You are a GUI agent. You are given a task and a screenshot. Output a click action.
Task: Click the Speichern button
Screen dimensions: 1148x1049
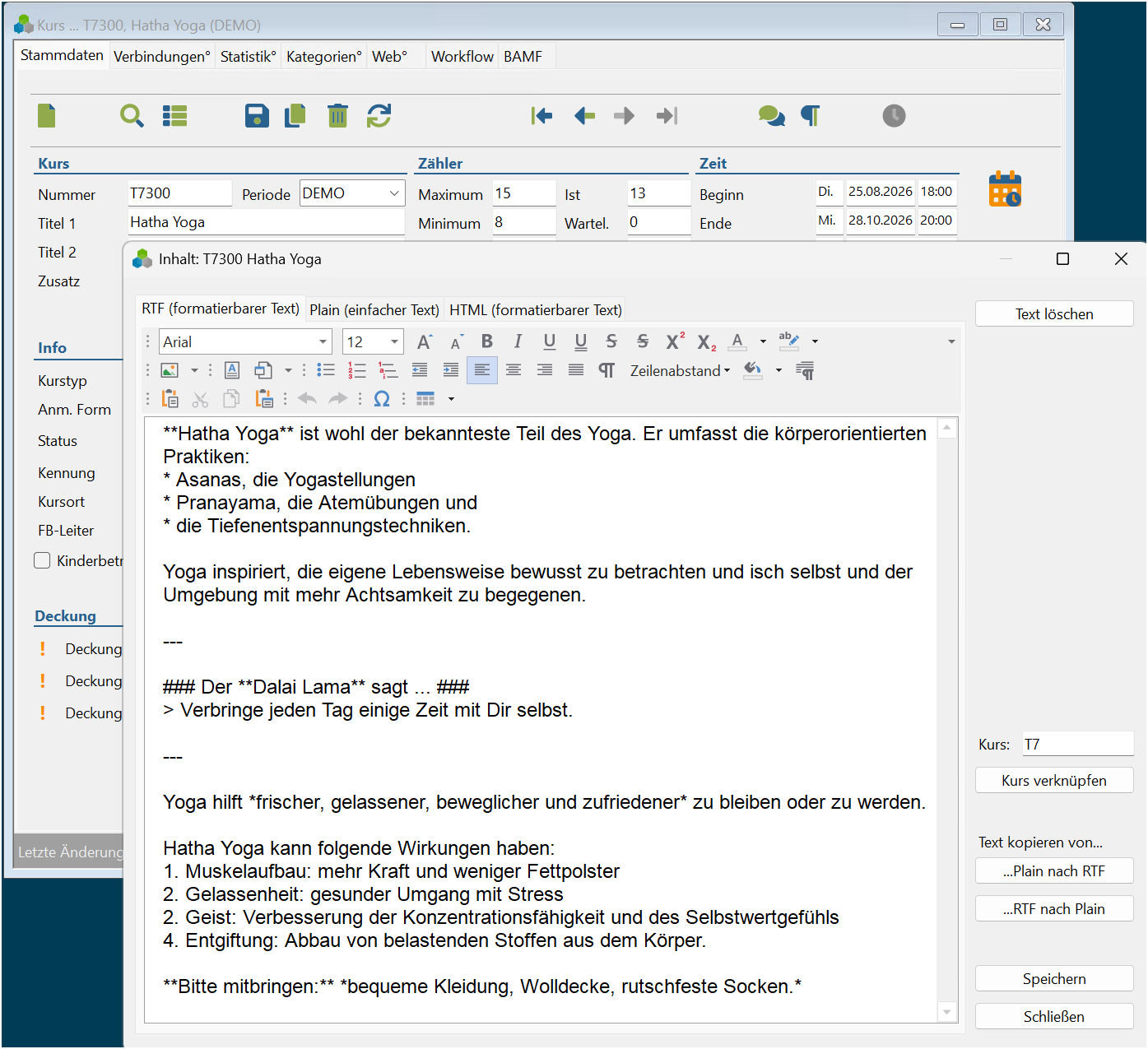pyautogui.click(x=1054, y=979)
